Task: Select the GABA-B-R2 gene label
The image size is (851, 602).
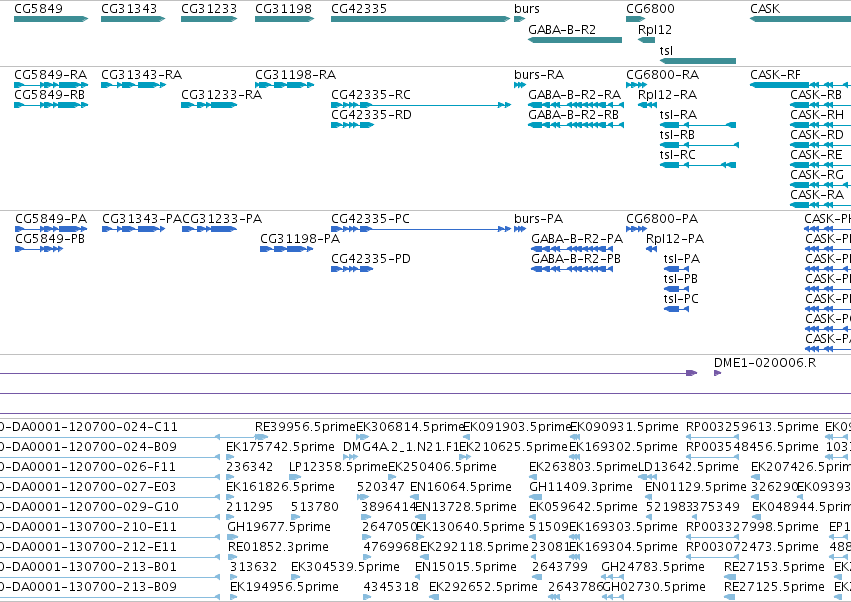Action: 562,29
